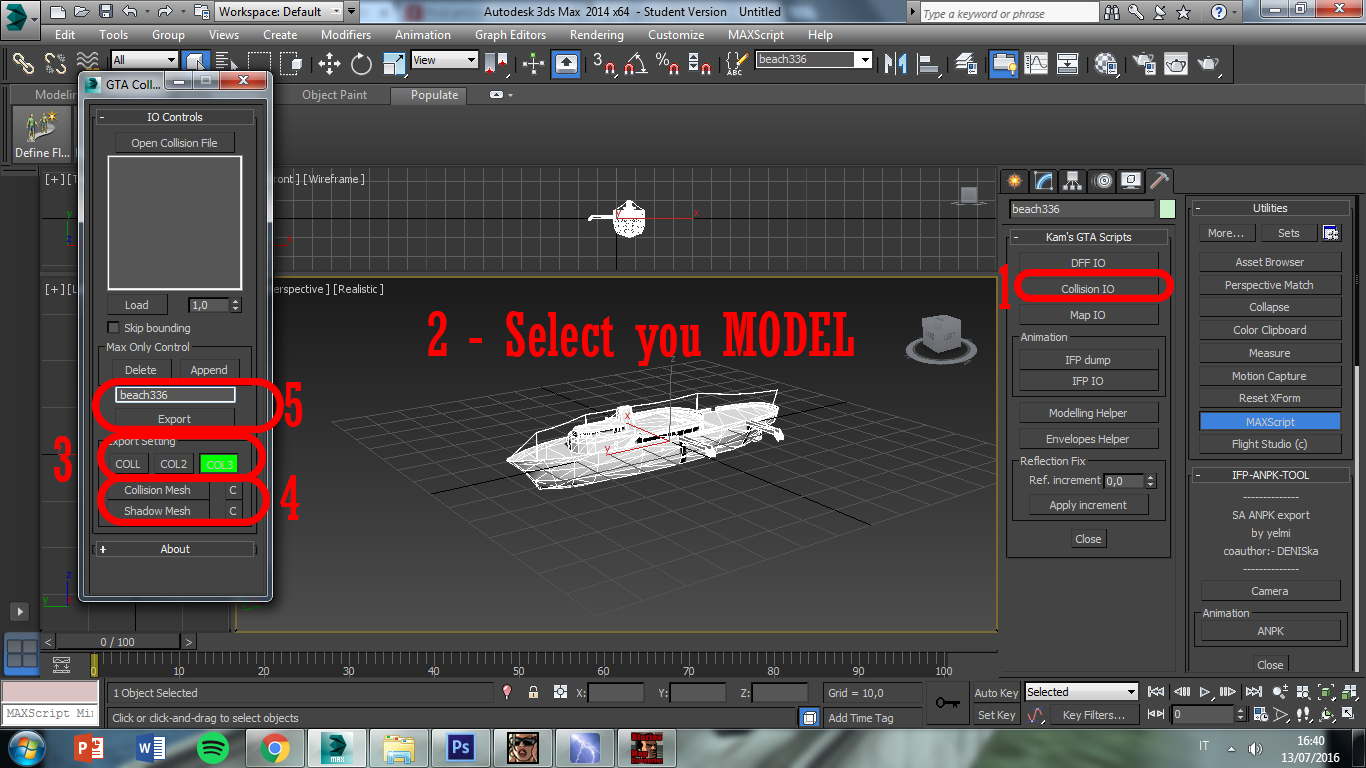Click the Play Animation control

point(1207,692)
